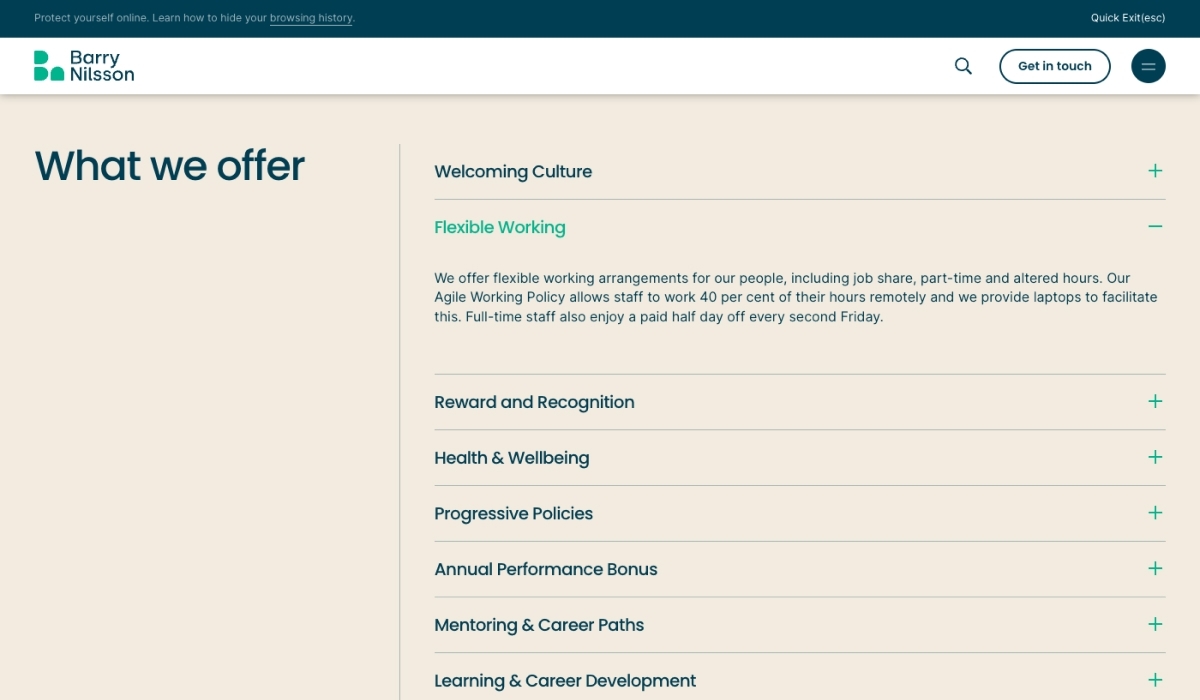Click plus icon beside Reward and Recognition
Viewport: 1200px width, 700px height.
click(1155, 402)
